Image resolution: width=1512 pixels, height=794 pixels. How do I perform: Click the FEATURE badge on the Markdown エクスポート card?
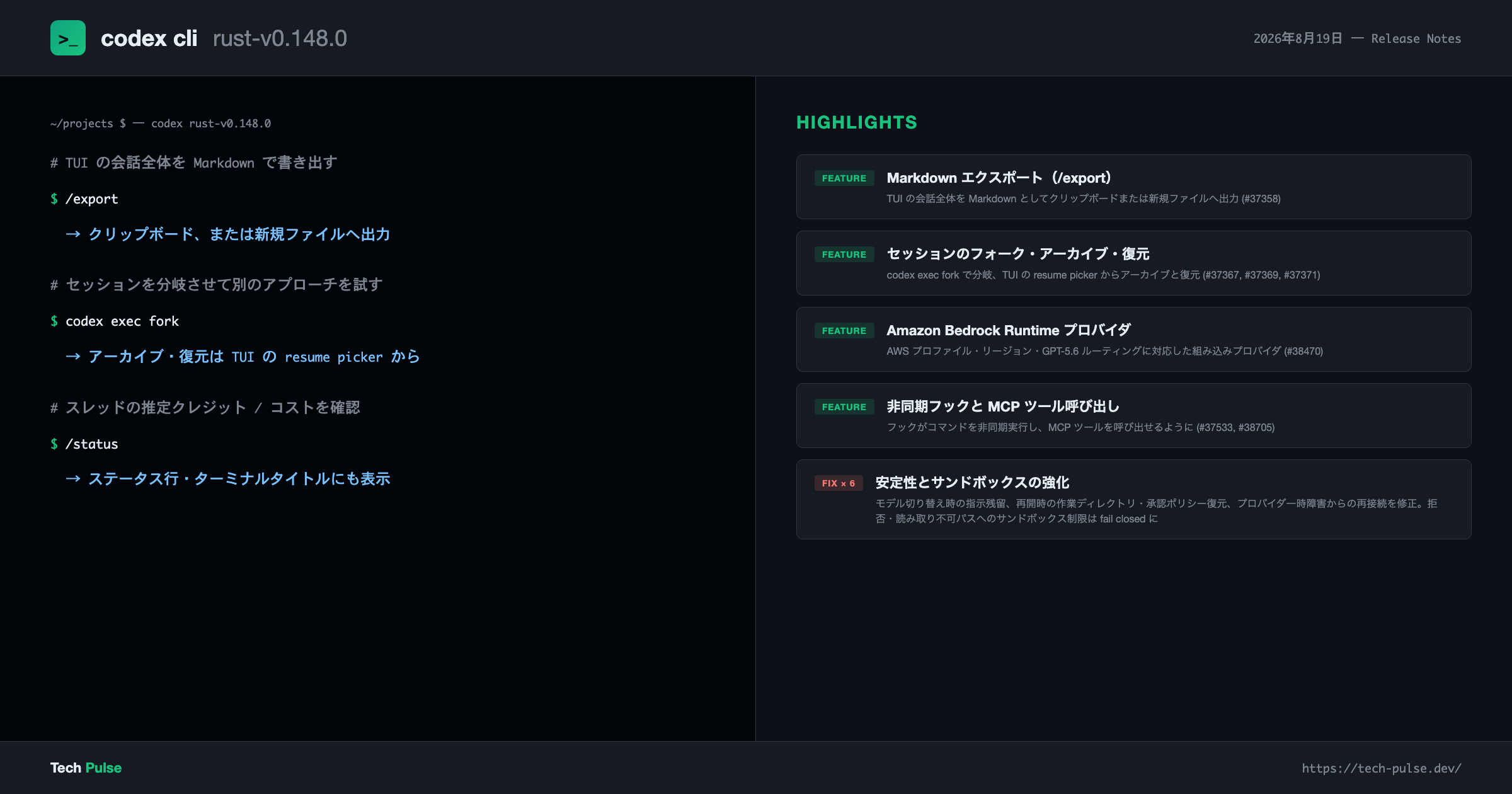point(844,178)
